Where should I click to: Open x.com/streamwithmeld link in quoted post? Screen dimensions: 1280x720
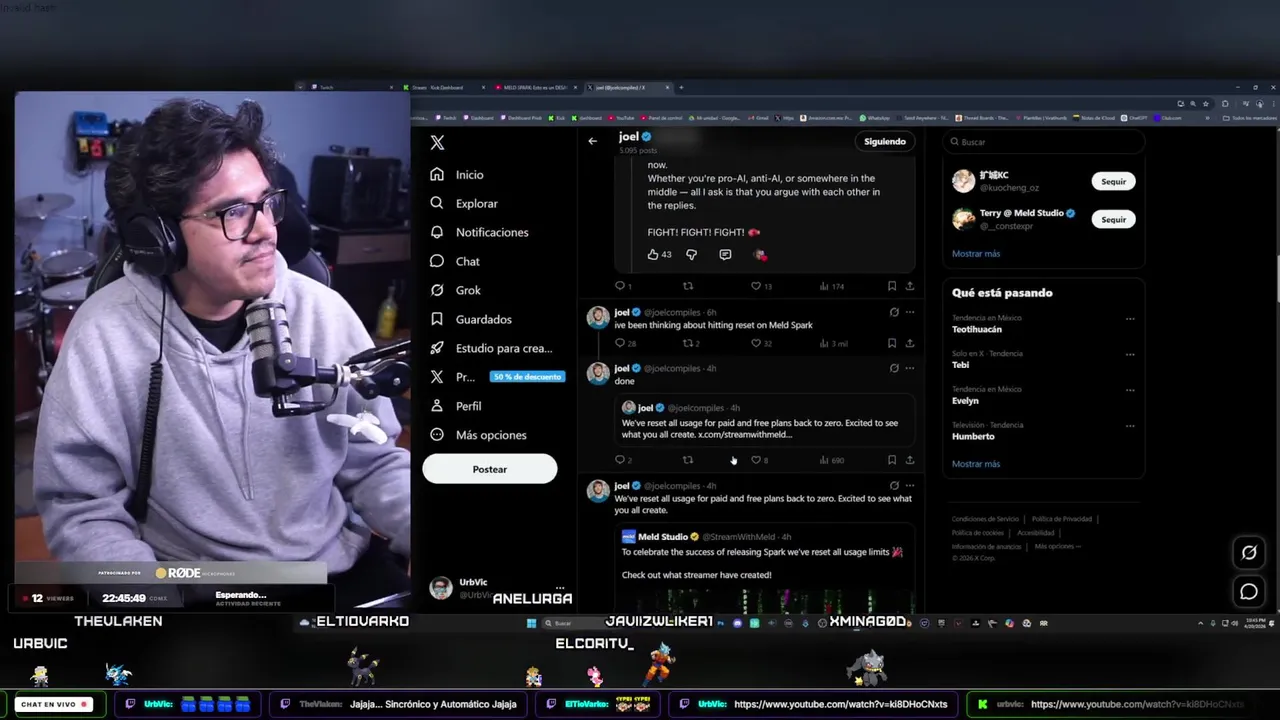point(745,435)
